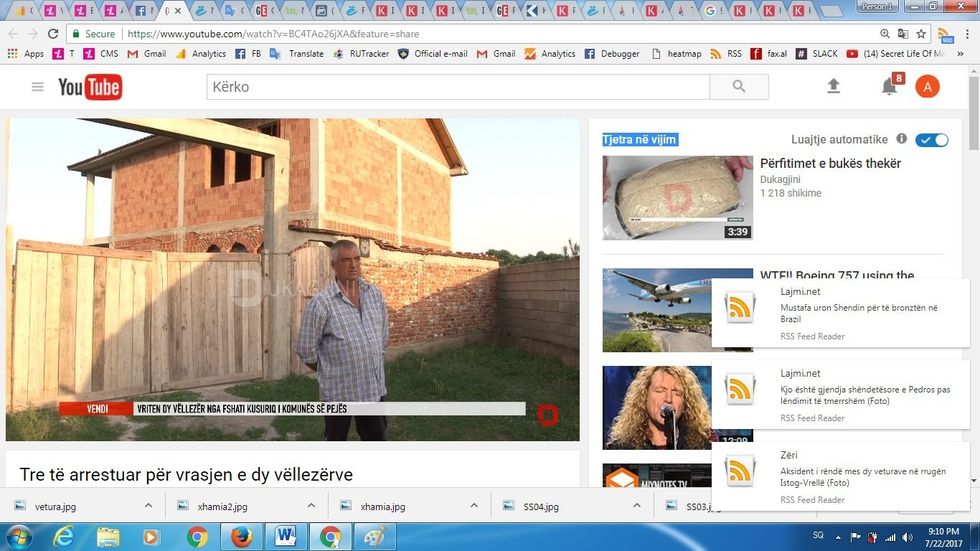The image size is (980, 551).
Task: Expand the SS04.jpg download menu arrow
Action: [x=636, y=506]
